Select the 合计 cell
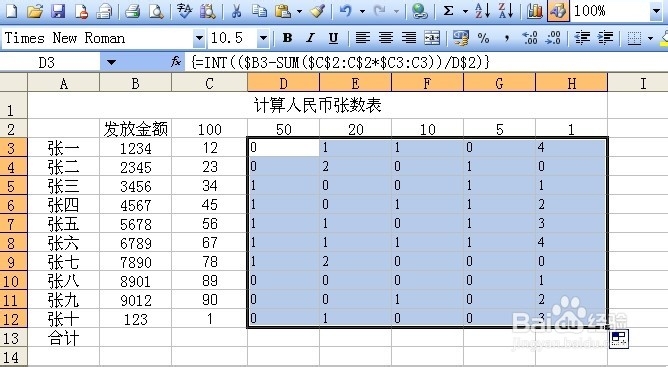 click(63, 338)
